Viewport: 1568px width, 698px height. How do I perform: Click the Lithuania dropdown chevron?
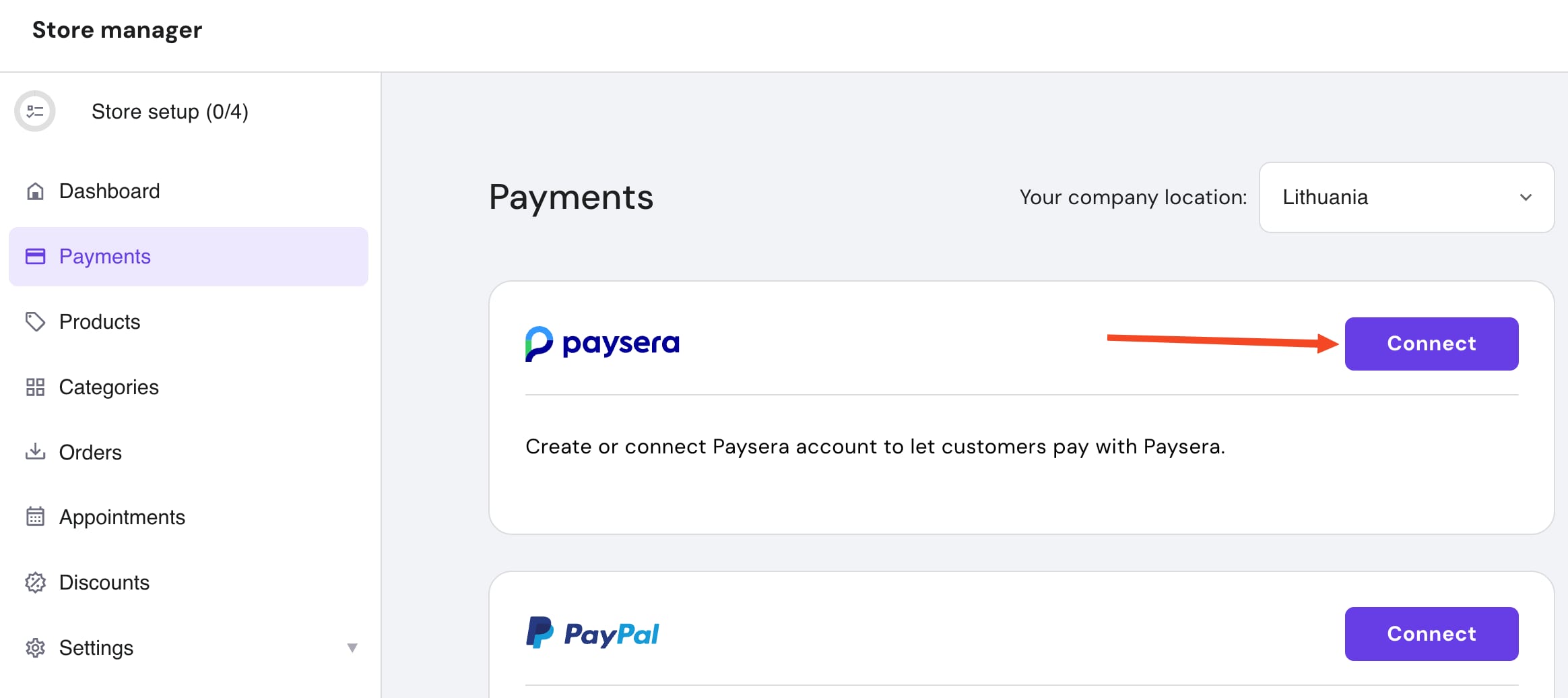coord(1526,197)
